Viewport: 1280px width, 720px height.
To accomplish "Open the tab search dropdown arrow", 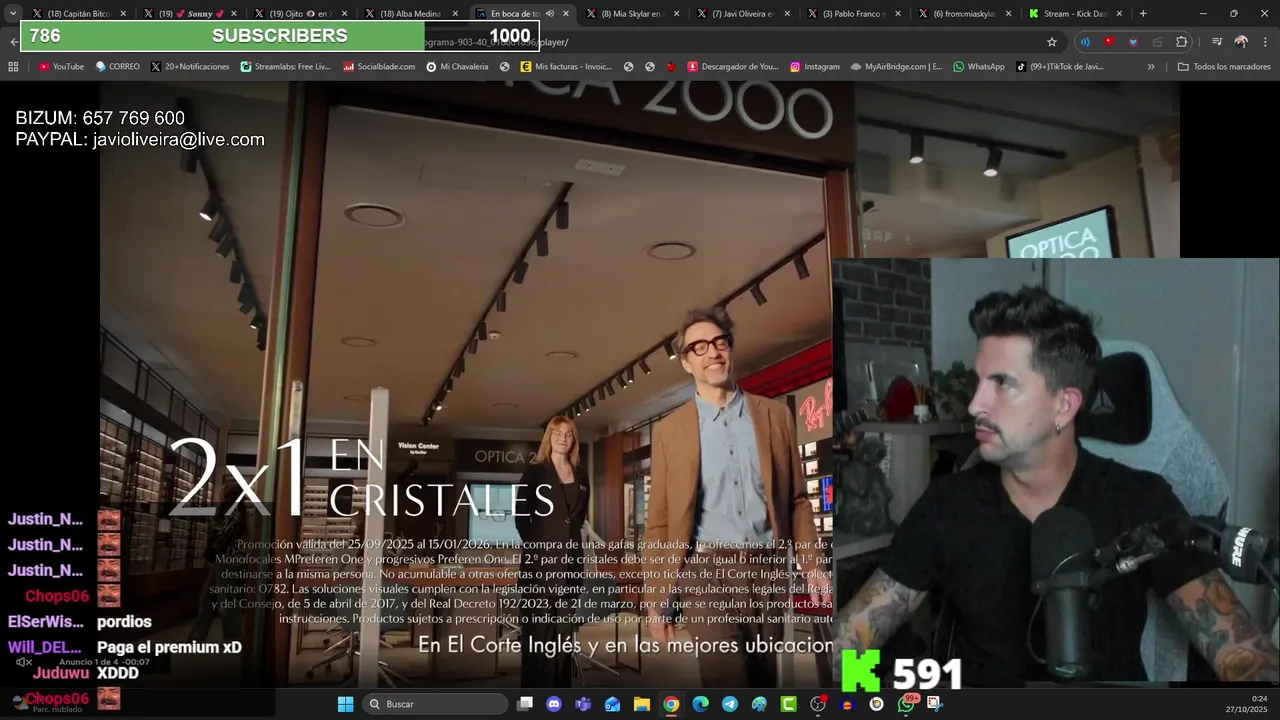I will tap(13, 13).
